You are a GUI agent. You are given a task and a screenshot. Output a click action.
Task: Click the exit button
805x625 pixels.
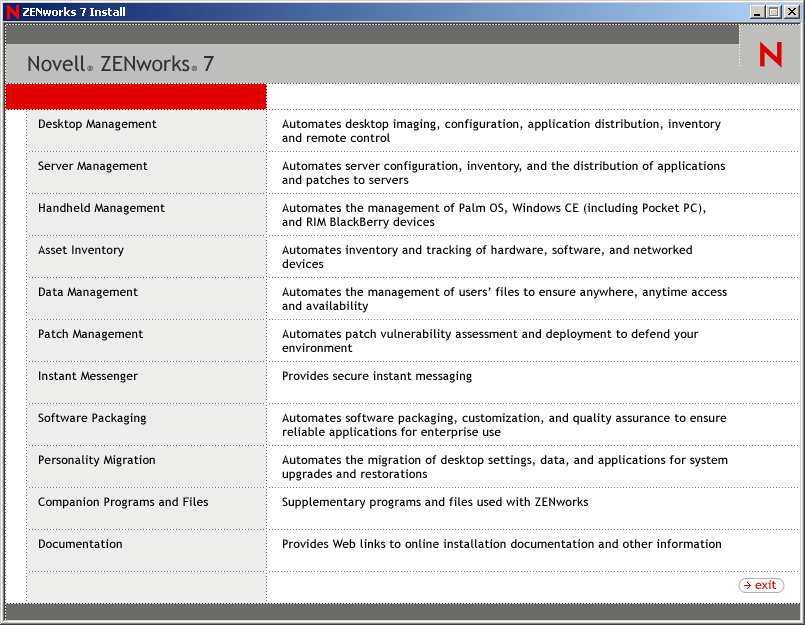point(761,585)
